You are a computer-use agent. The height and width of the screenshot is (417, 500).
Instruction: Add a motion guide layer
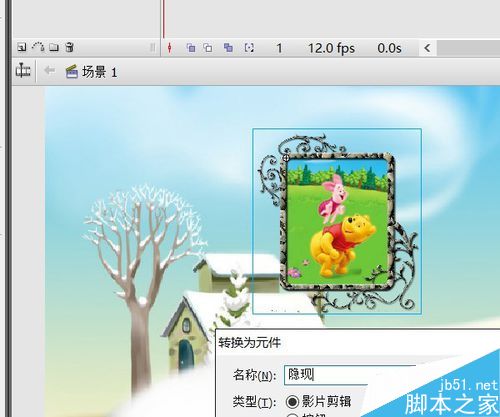(38, 47)
